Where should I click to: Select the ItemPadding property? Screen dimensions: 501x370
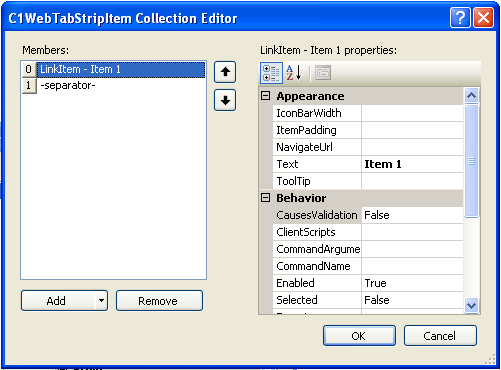click(317, 130)
